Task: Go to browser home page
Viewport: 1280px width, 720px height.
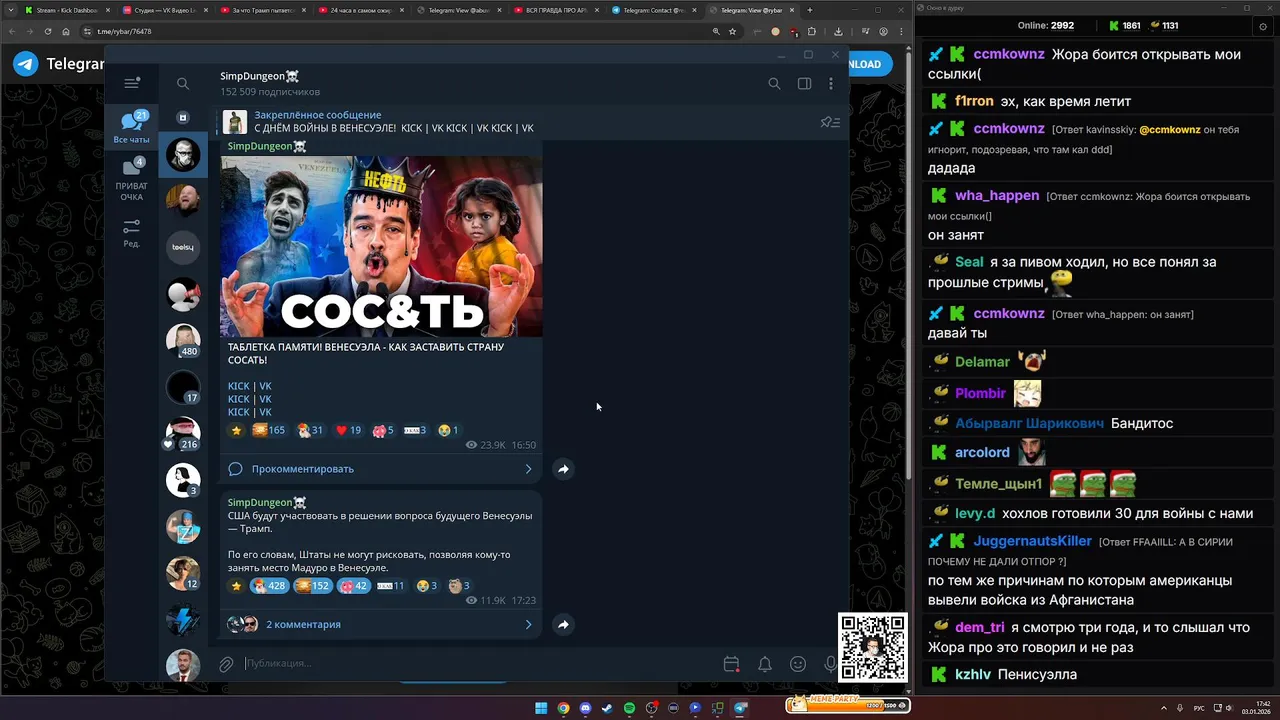Action: point(66,31)
